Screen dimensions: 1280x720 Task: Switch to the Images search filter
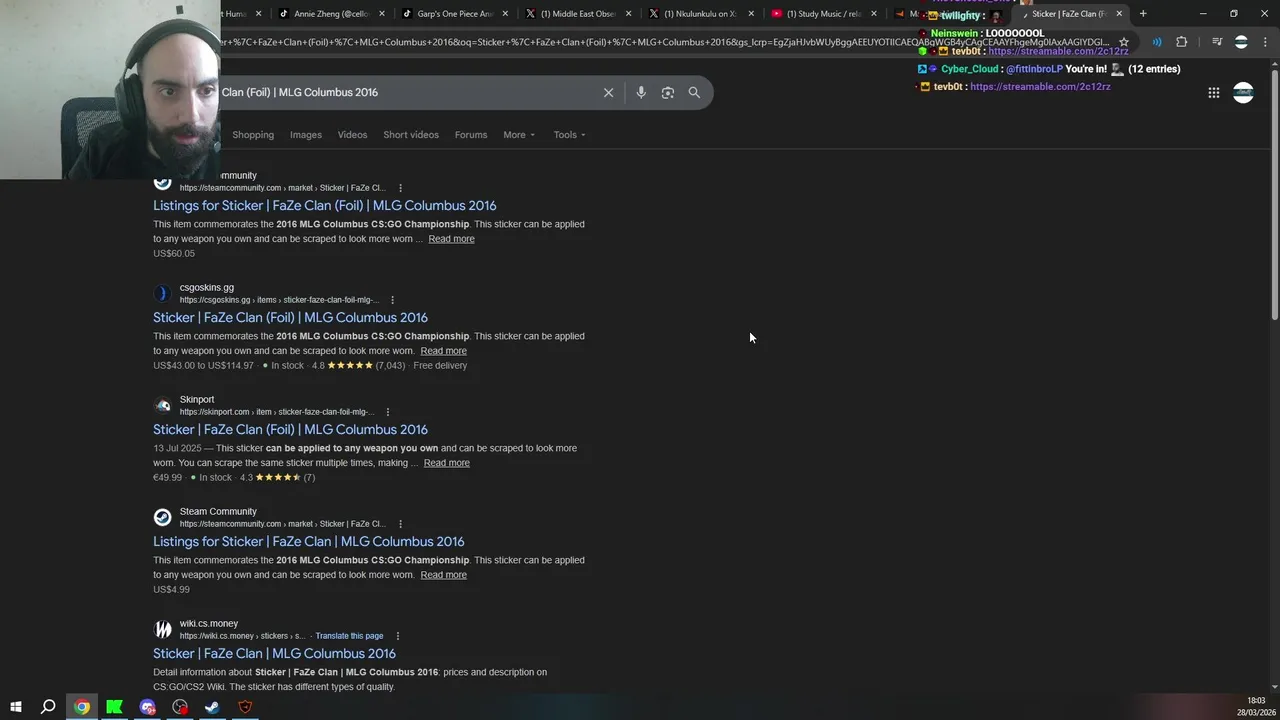pos(306,135)
